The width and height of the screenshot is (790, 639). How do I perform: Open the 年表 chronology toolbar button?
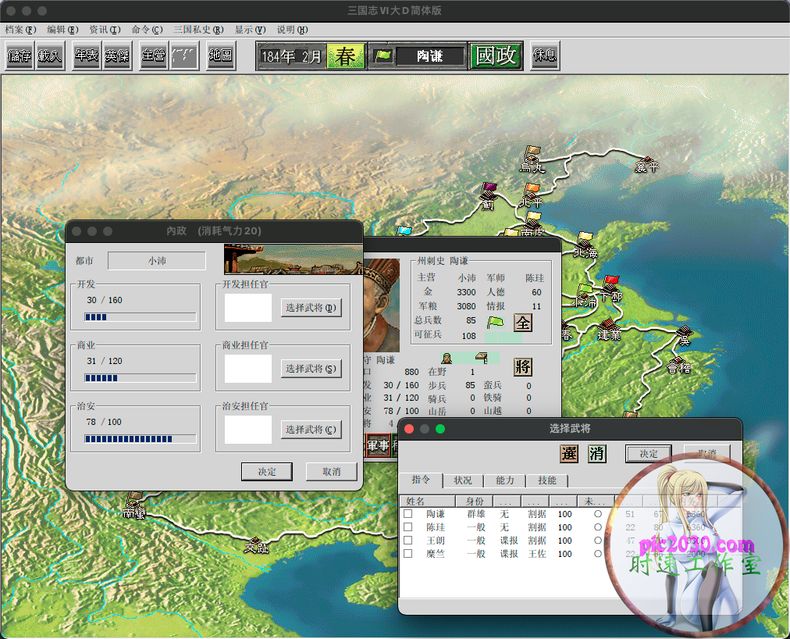pyautogui.click(x=86, y=55)
